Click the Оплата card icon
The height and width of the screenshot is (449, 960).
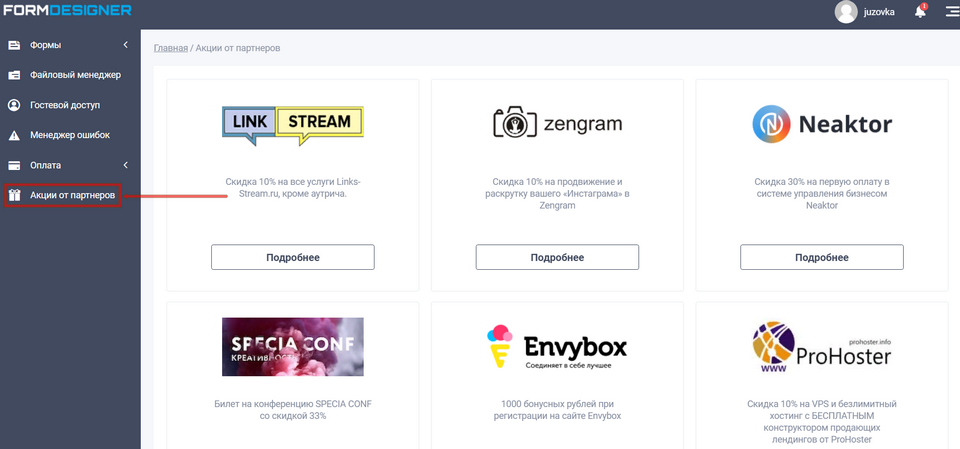tap(14, 165)
